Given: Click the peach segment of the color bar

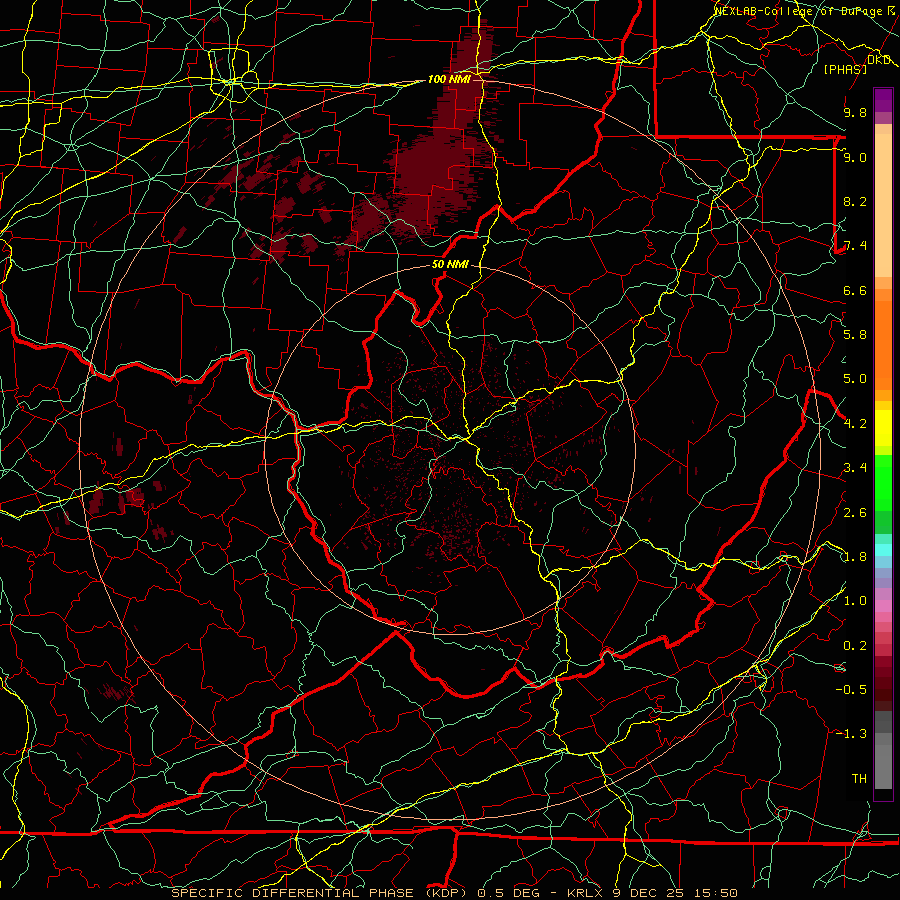Looking at the screenshot, I should tap(883, 205).
